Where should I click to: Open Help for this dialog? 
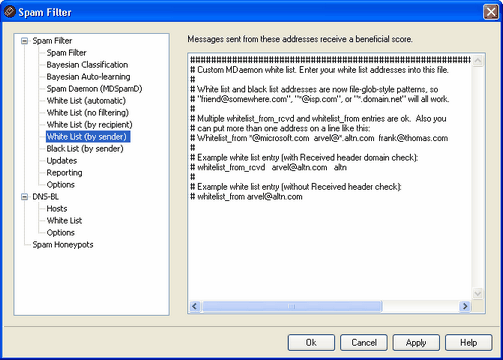[468, 343]
